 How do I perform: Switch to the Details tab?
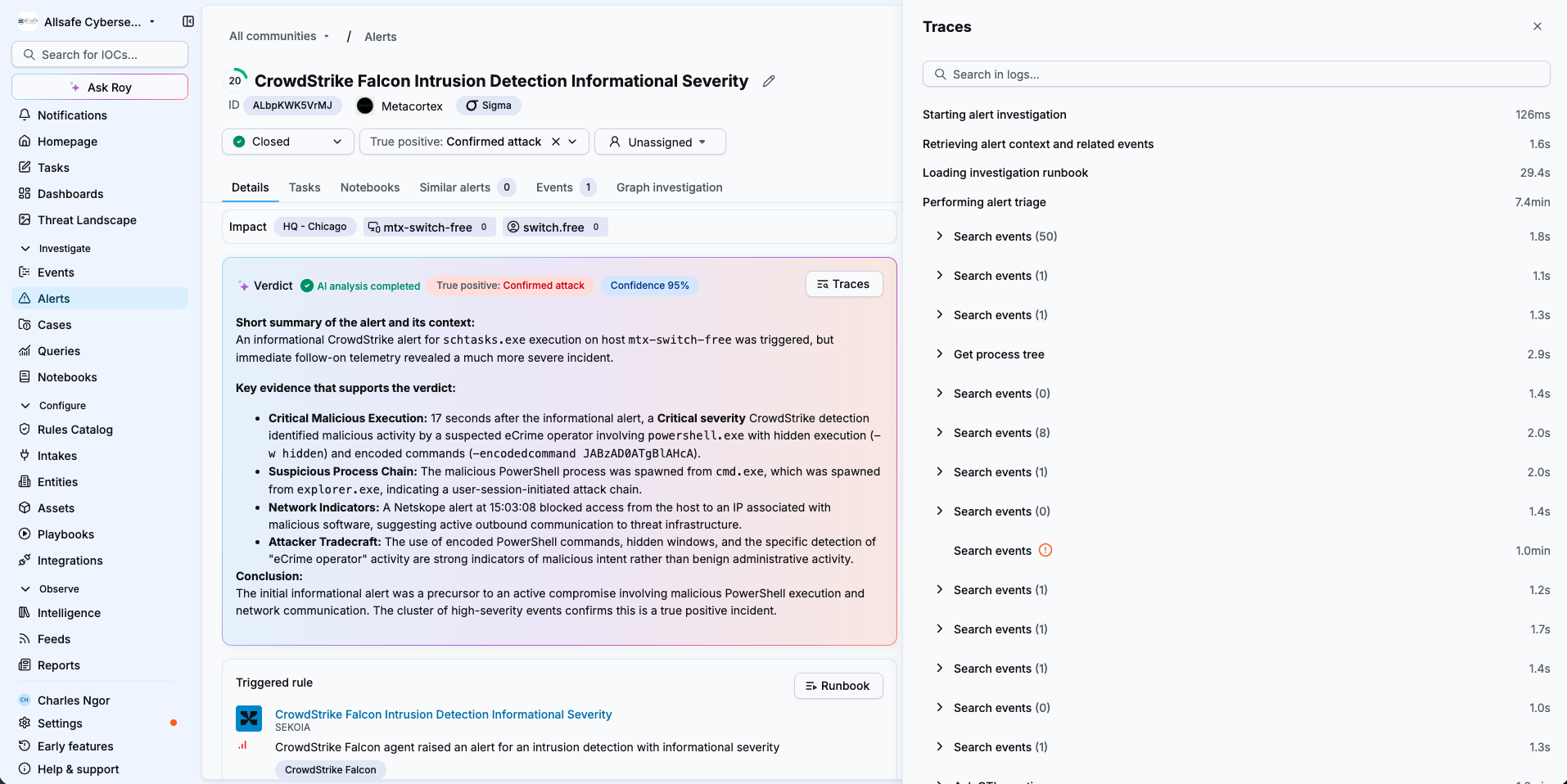(x=251, y=187)
